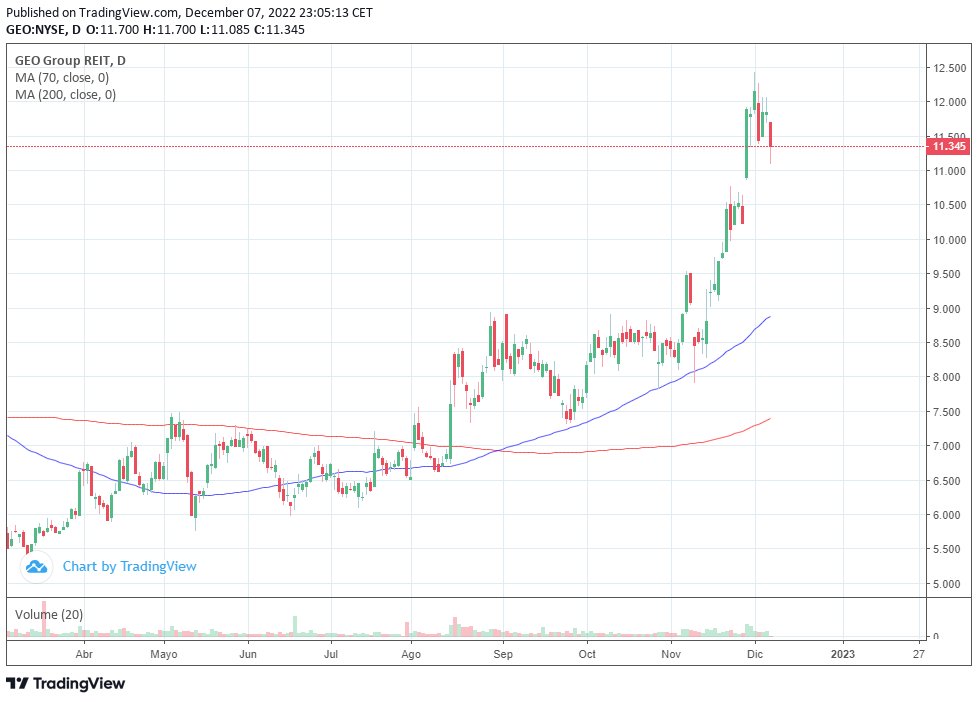The image size is (978, 702).
Task: Select the 'GEO Group REIT, D' legend title
Action: pyautogui.click(x=70, y=61)
